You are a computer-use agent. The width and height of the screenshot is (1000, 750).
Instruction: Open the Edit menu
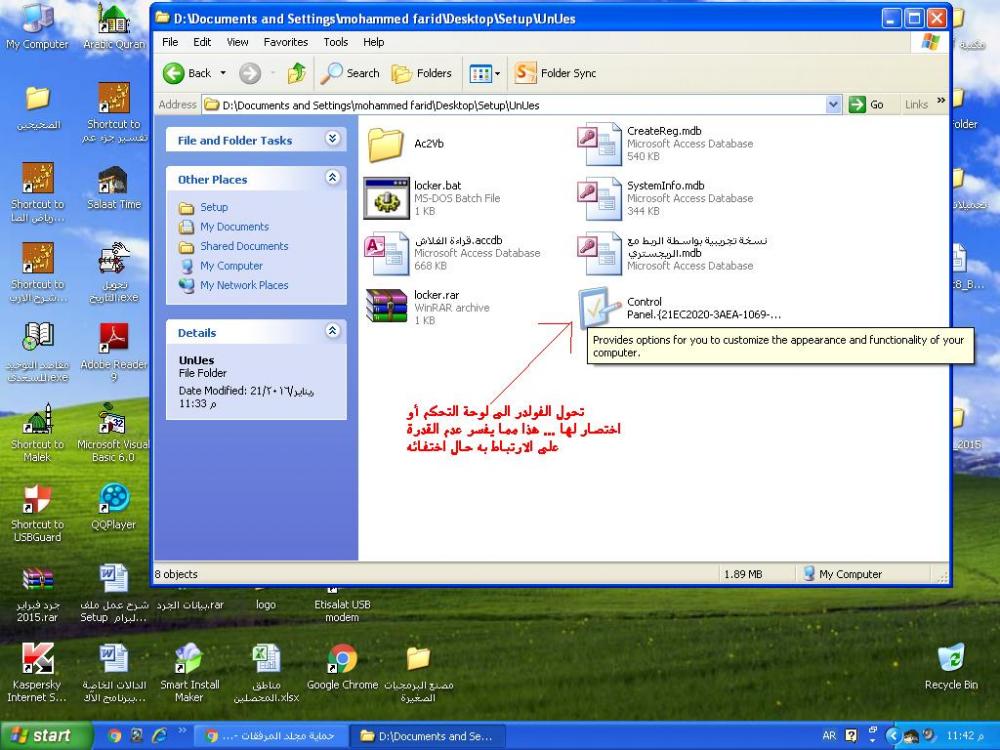click(x=202, y=42)
